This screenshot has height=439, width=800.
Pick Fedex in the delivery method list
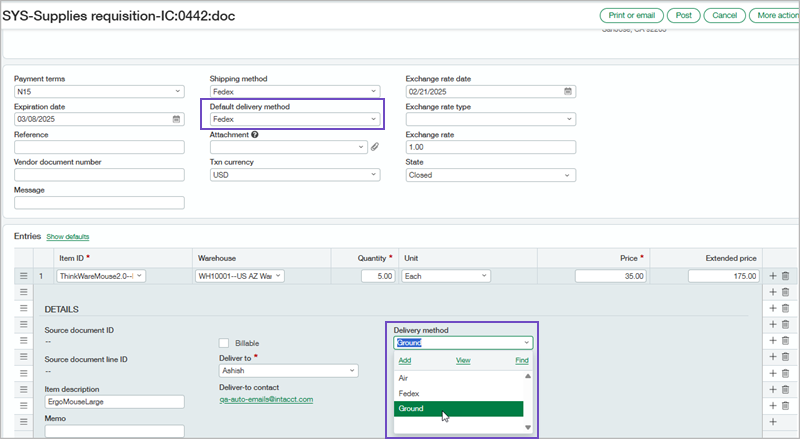[x=408, y=394]
